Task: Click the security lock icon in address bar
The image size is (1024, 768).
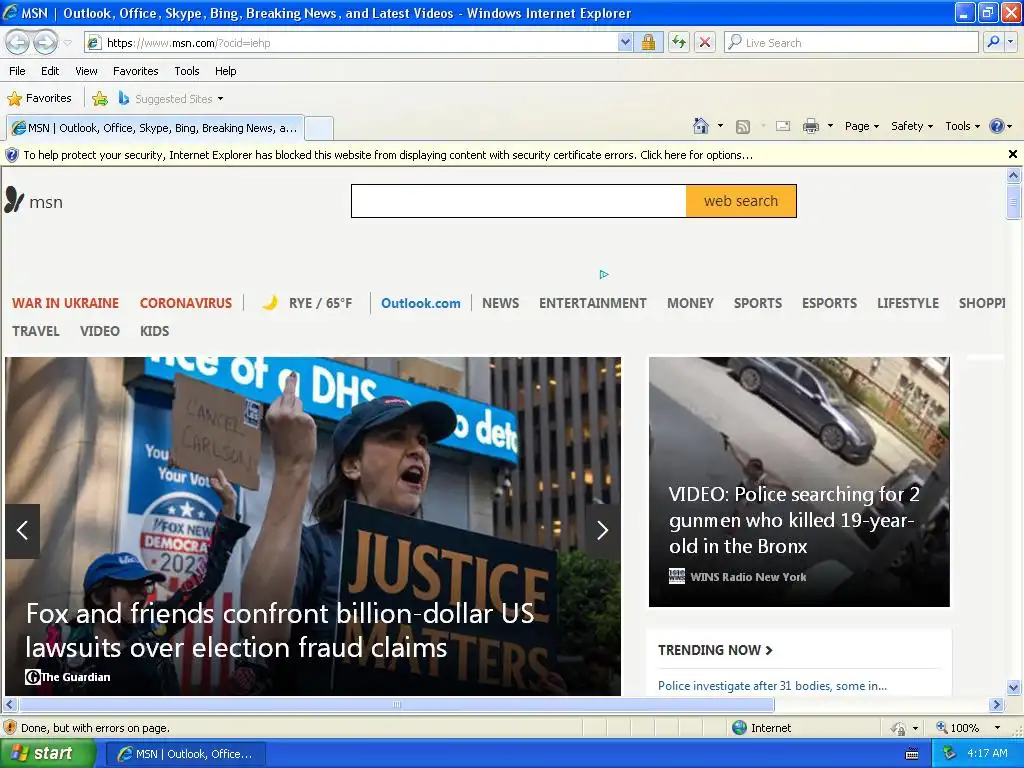Action: [648, 43]
